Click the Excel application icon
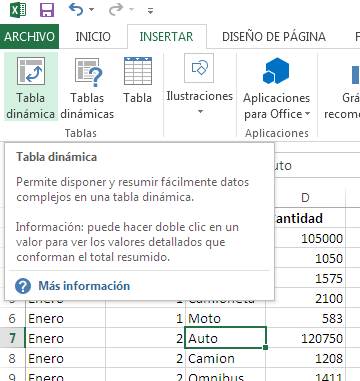 click(x=19, y=10)
